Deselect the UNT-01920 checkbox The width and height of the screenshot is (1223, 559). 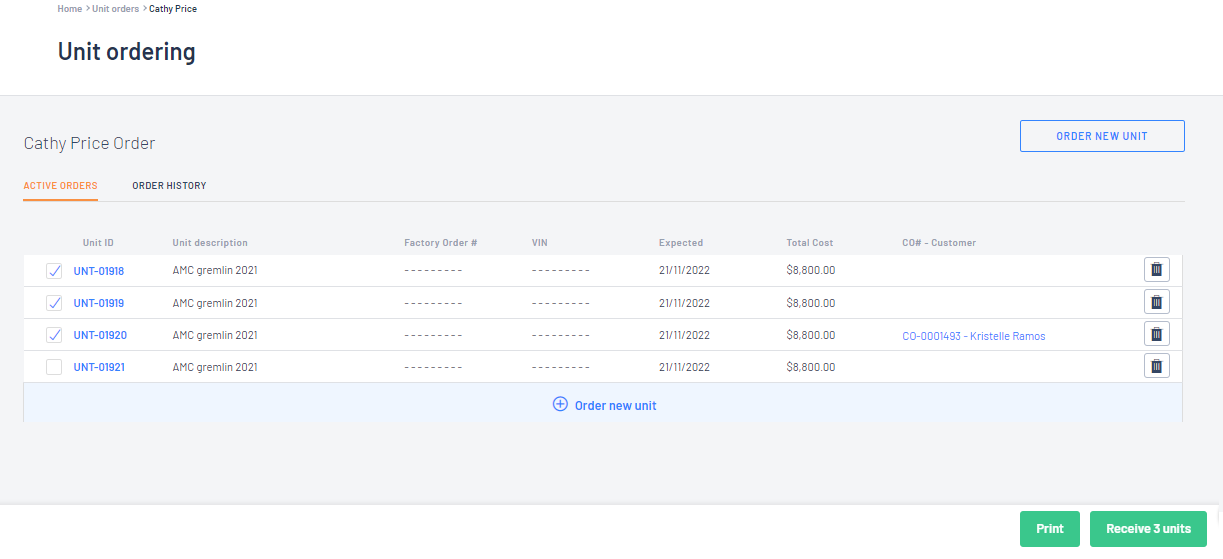(54, 335)
